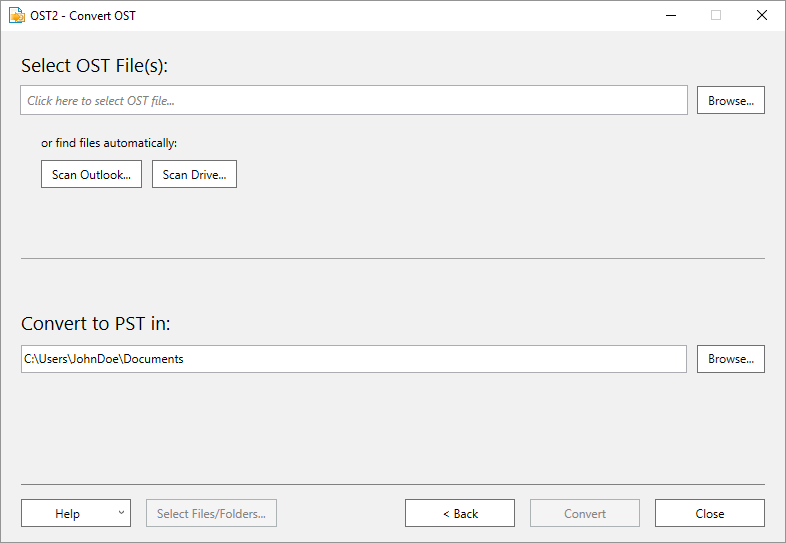Close the window using the X icon
The image size is (786, 543).
761,16
